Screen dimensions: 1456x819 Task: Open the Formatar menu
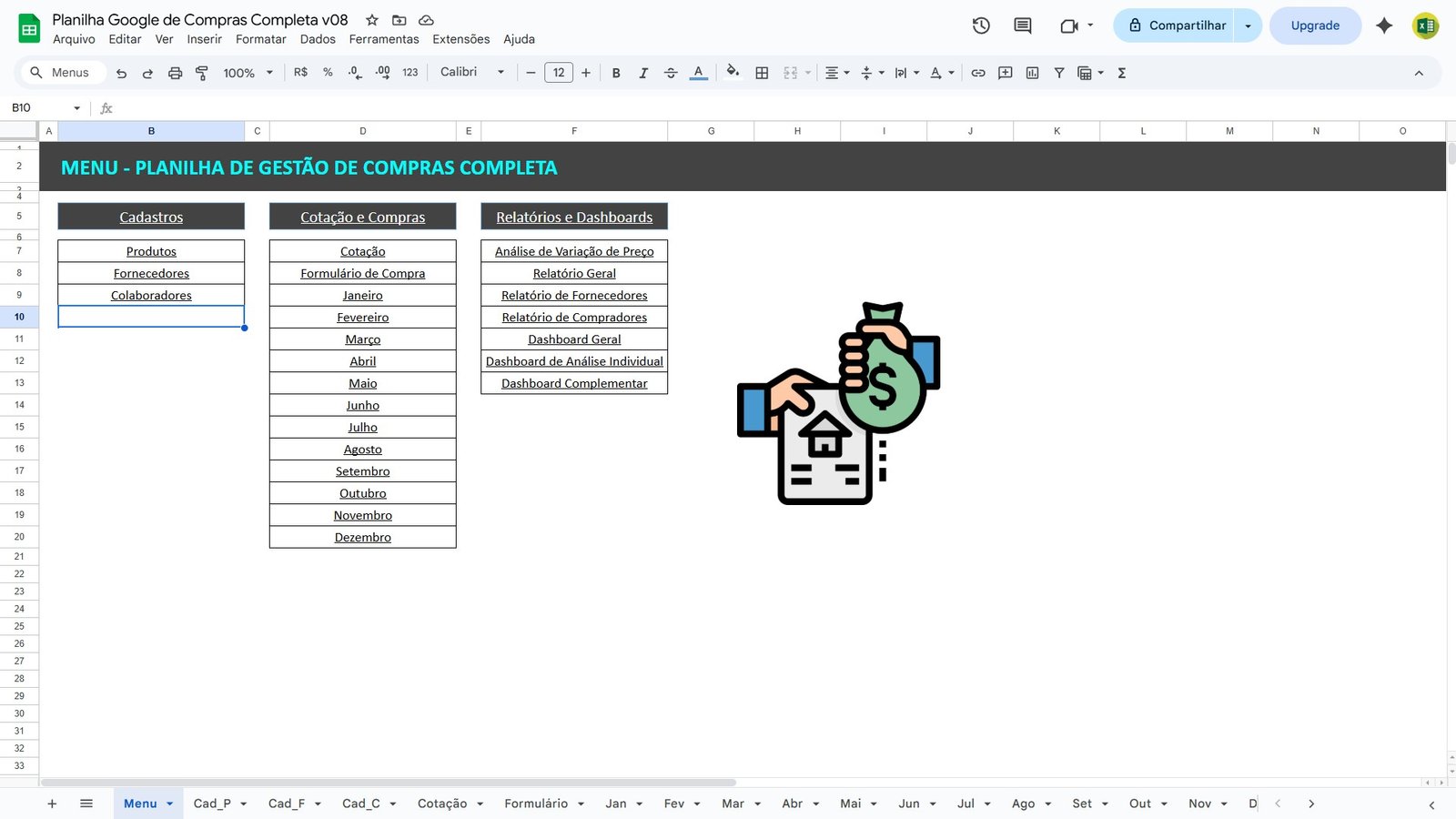(260, 39)
